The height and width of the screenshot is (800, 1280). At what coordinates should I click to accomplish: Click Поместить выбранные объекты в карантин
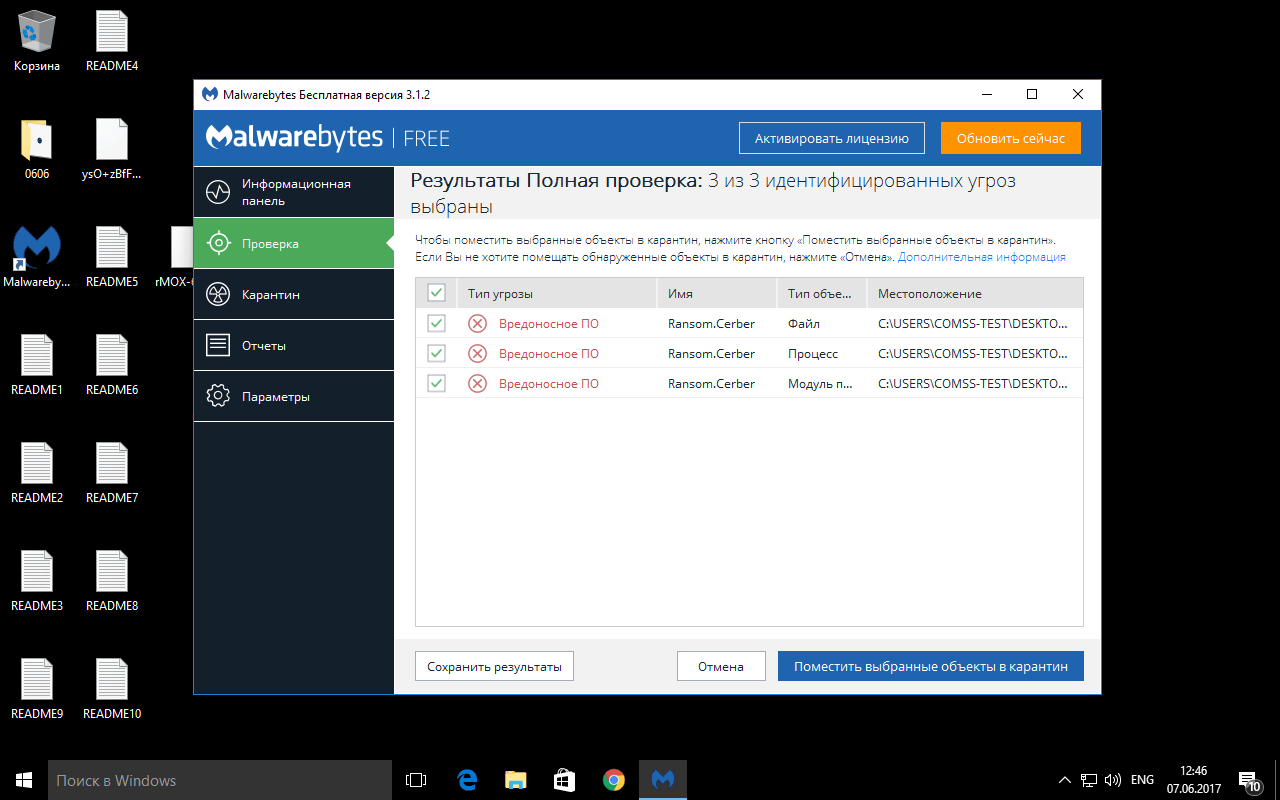[931, 666]
